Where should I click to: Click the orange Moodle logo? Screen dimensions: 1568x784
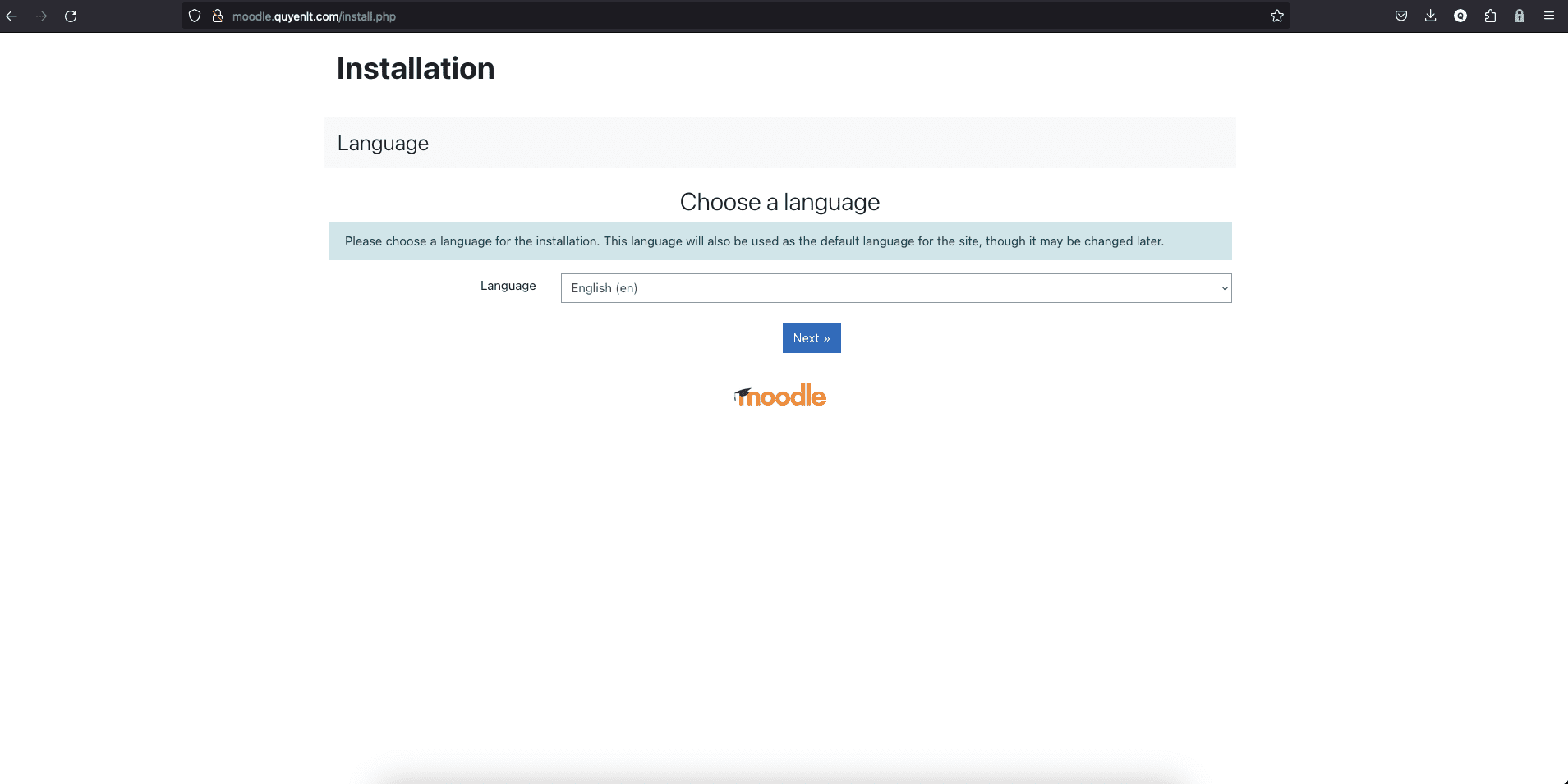[780, 396]
